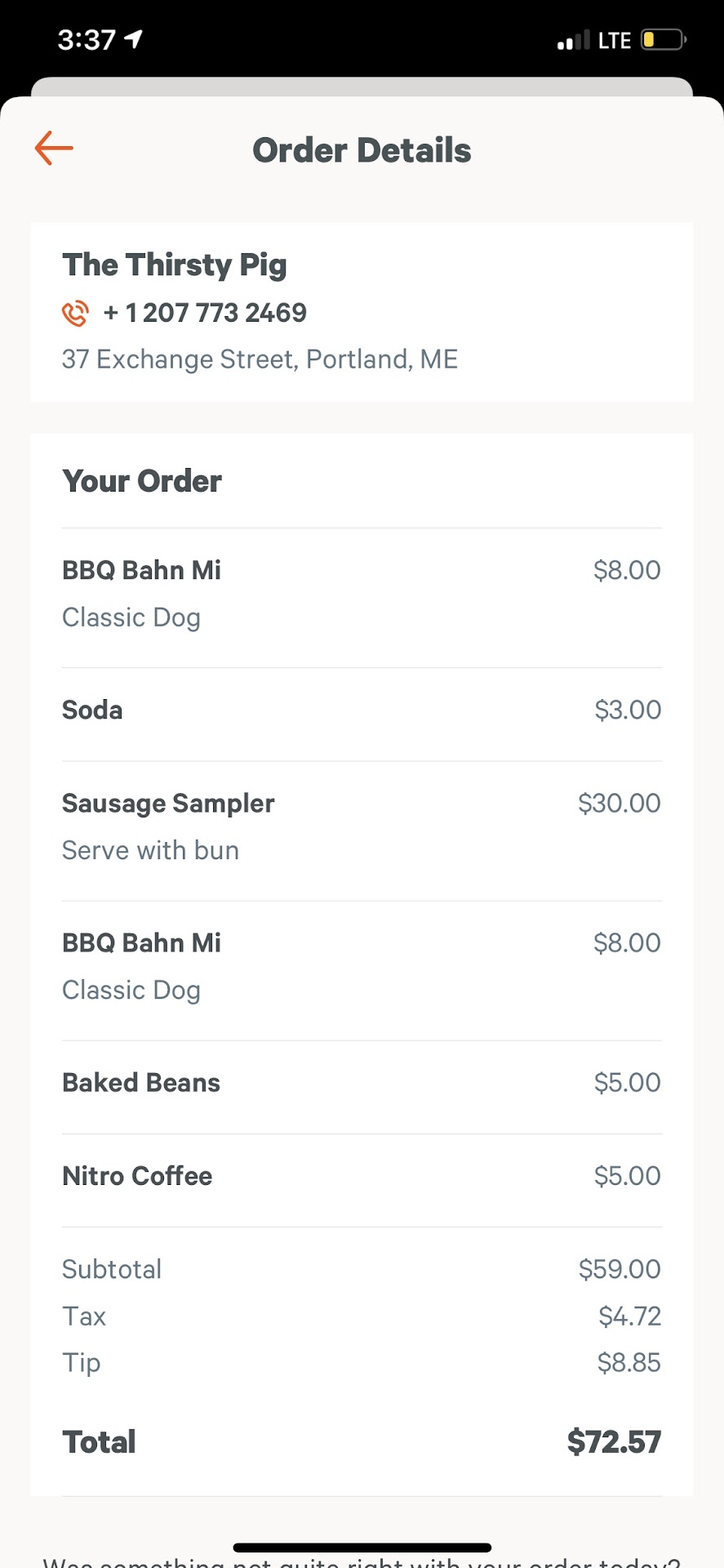The height and width of the screenshot is (1568, 724).
Task: Tap the battery indicator icon
Action: pos(663,39)
